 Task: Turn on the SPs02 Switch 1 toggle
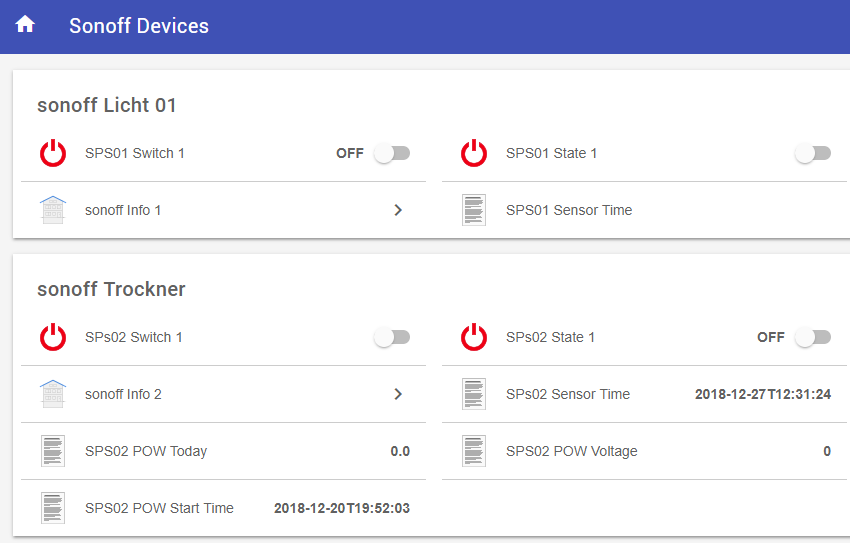click(392, 337)
